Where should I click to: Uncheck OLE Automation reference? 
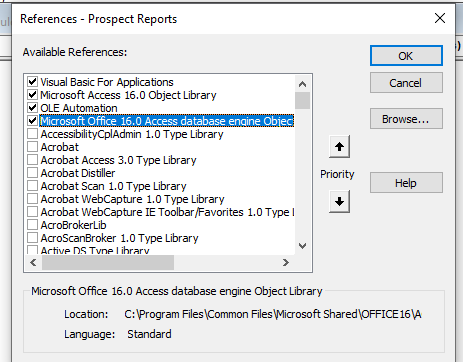(x=32, y=108)
